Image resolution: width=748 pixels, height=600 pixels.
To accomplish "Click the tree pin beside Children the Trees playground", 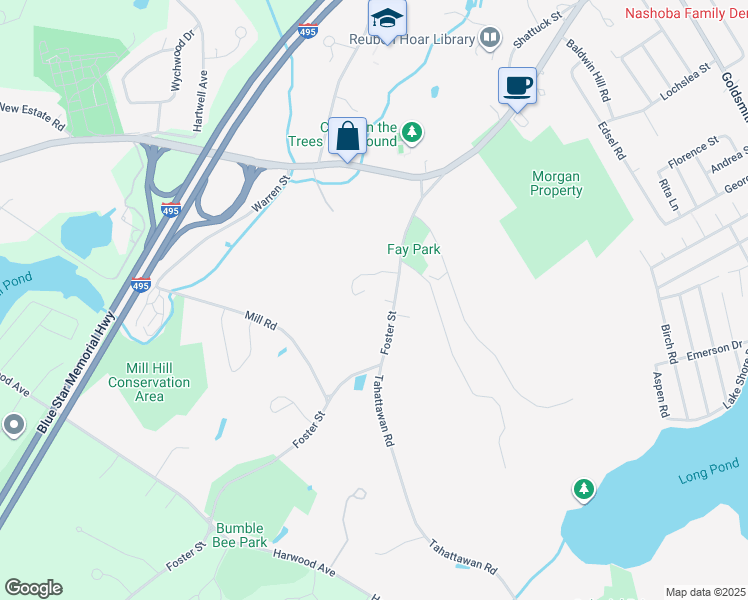I will [412, 132].
